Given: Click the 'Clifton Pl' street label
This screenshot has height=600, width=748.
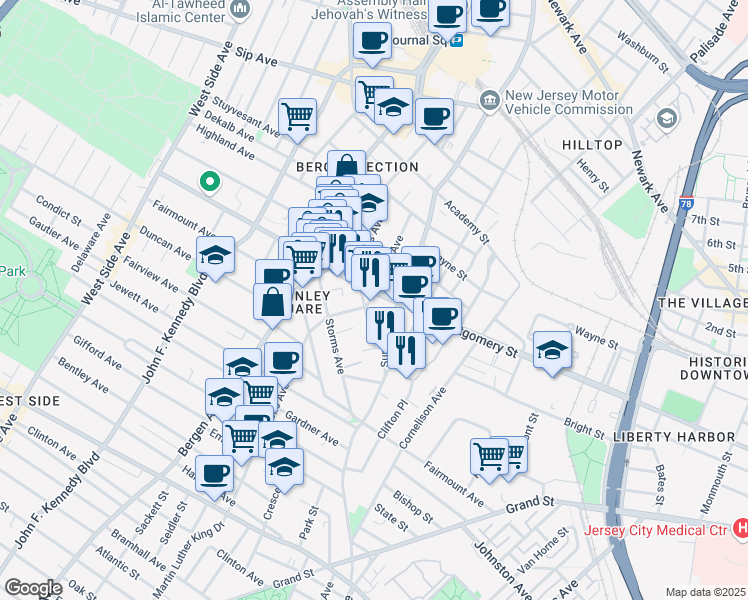Looking at the screenshot, I should [393, 419].
